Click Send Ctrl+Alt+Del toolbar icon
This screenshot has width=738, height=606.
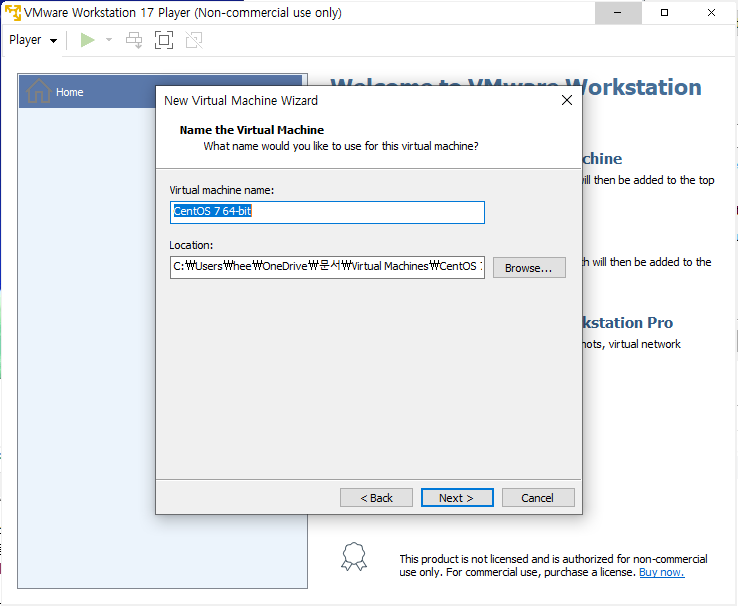point(134,40)
